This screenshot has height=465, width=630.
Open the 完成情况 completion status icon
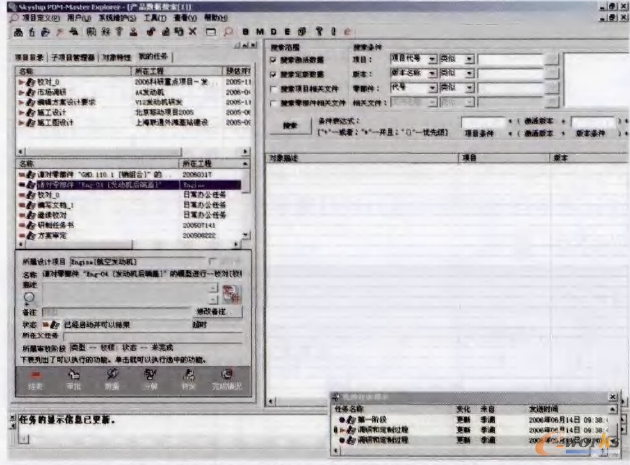(x=228, y=376)
